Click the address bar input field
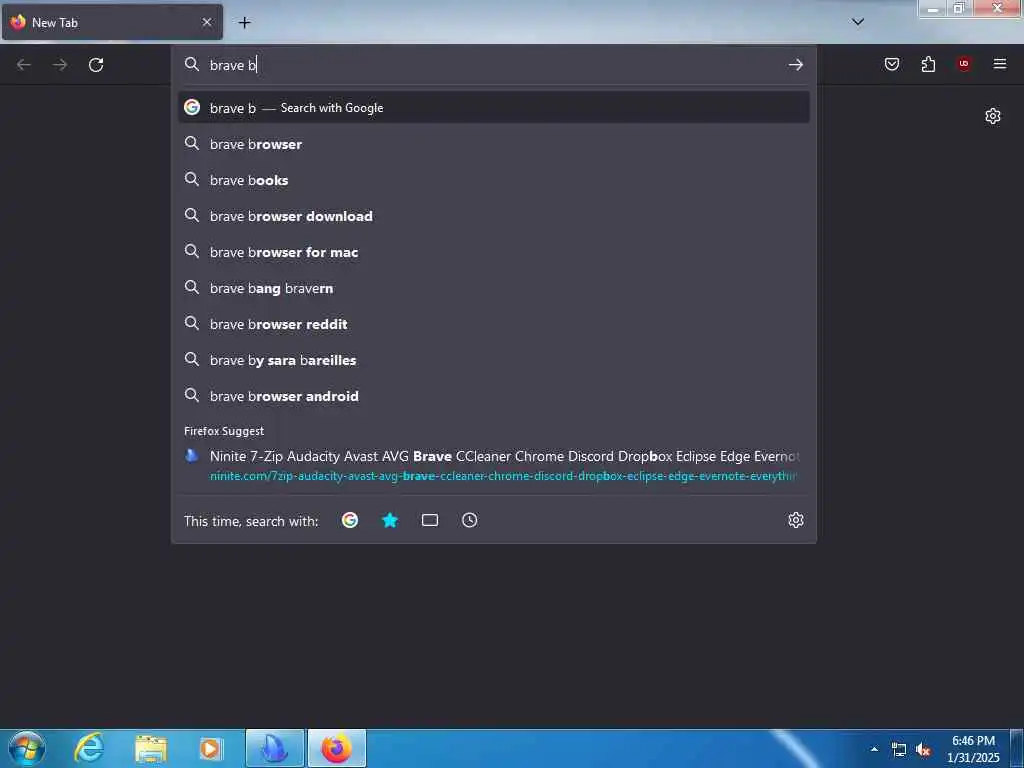This screenshot has width=1024, height=768. point(493,65)
